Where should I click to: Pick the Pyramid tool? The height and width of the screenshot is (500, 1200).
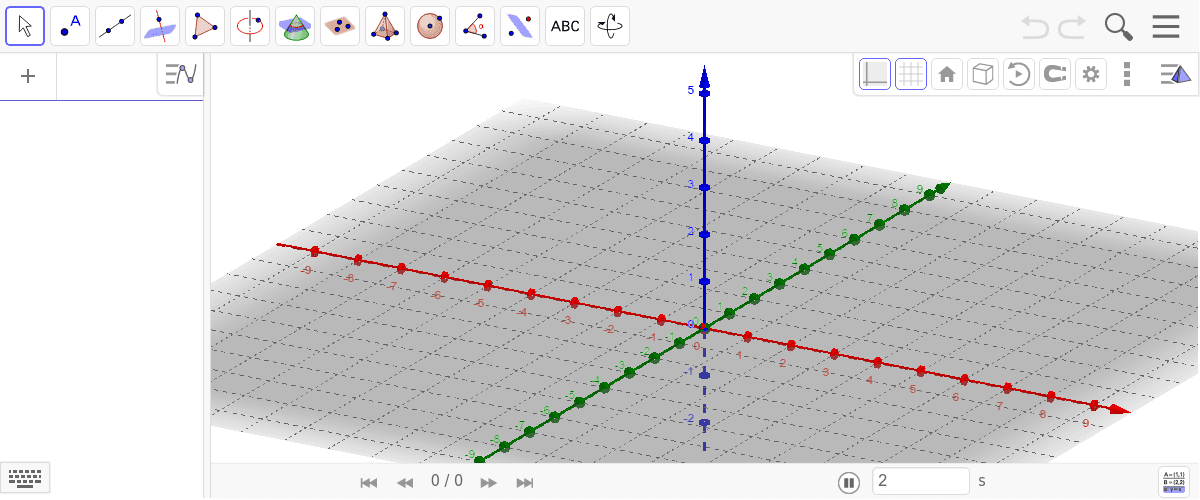pyautogui.click(x=385, y=26)
